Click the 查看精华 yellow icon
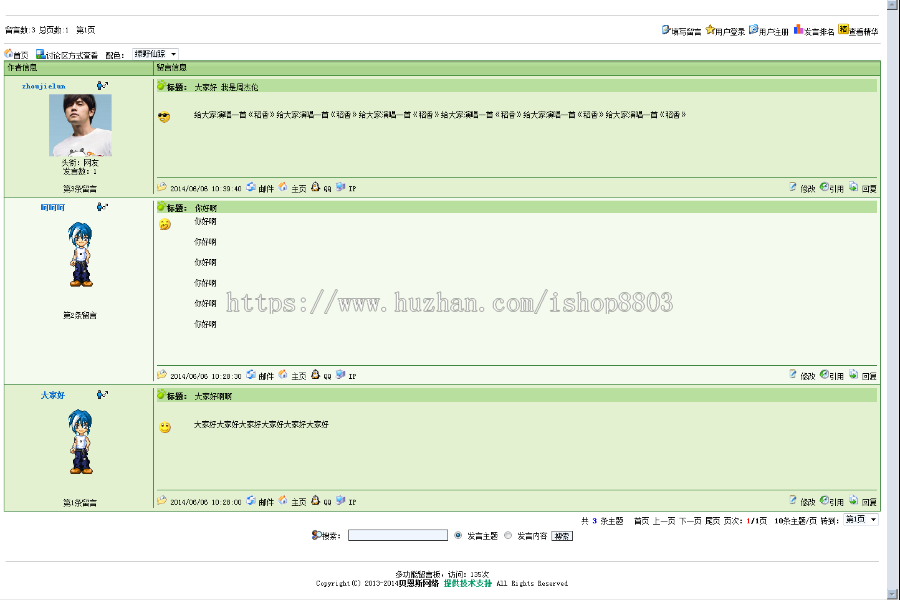 point(843,29)
